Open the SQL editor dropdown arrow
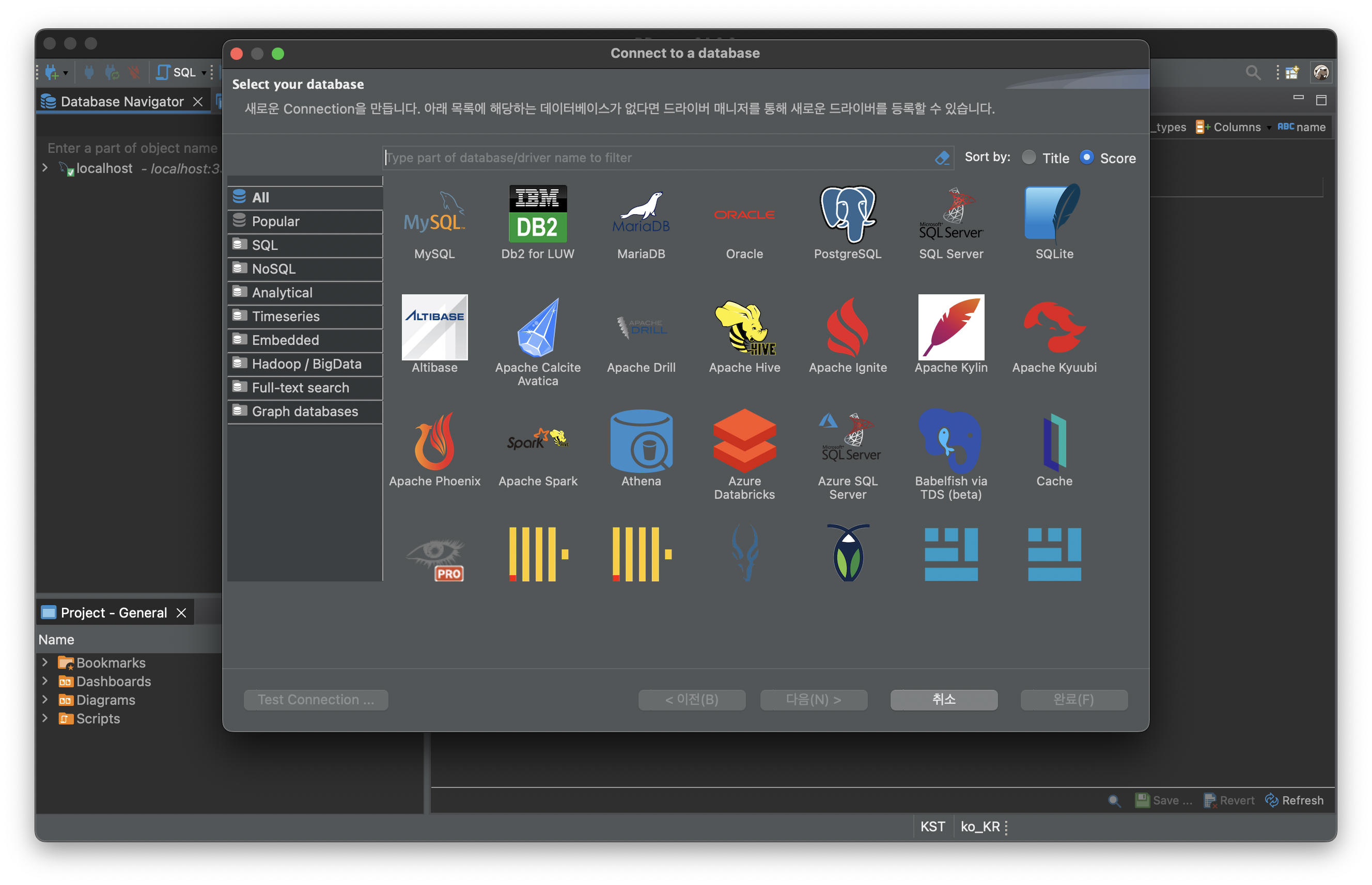Image resolution: width=1372 pixels, height=885 pixels. point(204,73)
